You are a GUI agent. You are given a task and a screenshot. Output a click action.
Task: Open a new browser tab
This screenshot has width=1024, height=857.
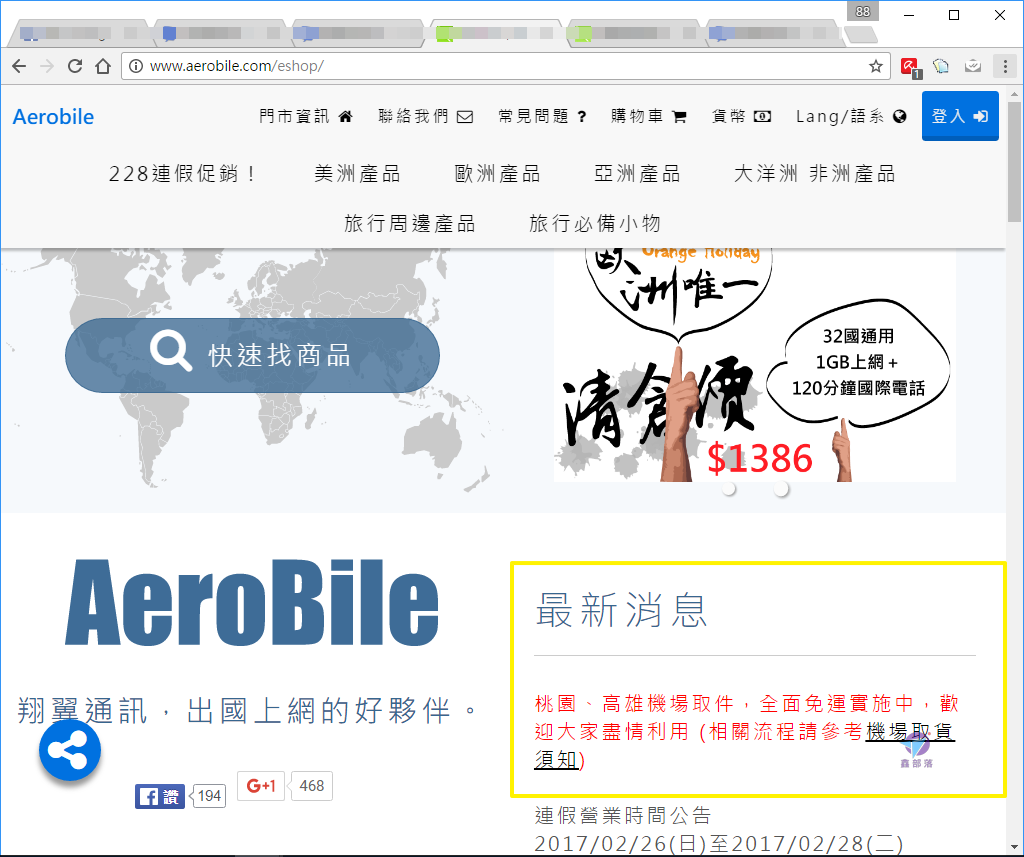(860, 34)
